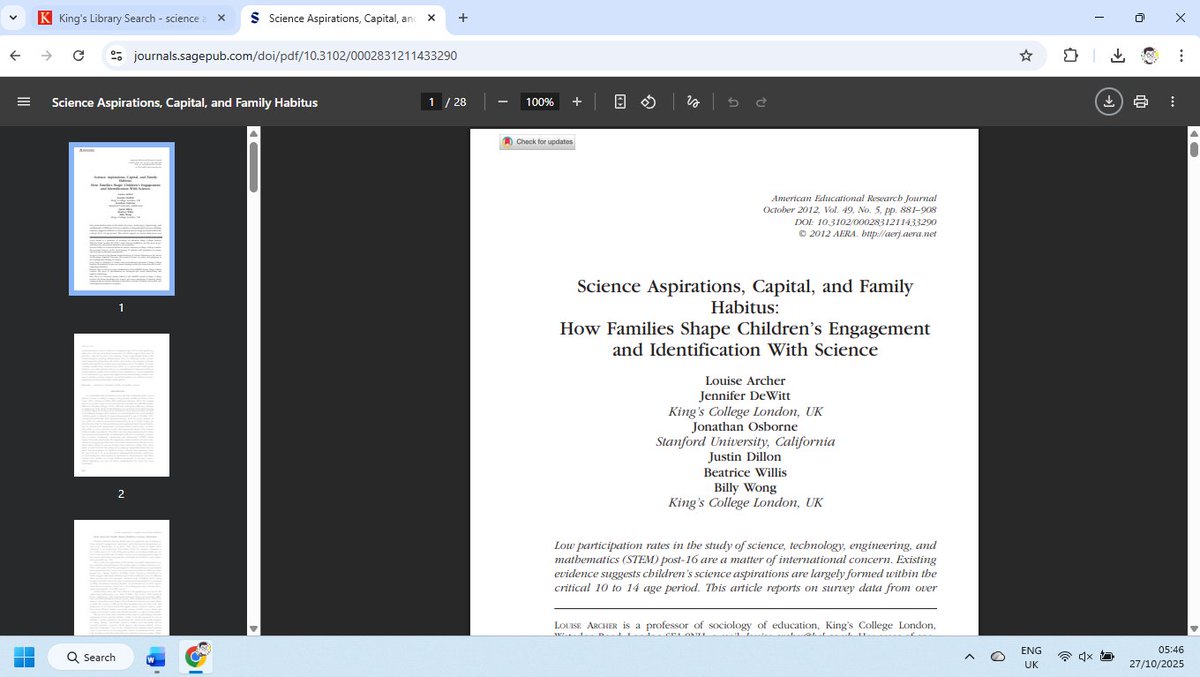Click Stanford University, California text
The image size is (1200, 677).
click(745, 441)
